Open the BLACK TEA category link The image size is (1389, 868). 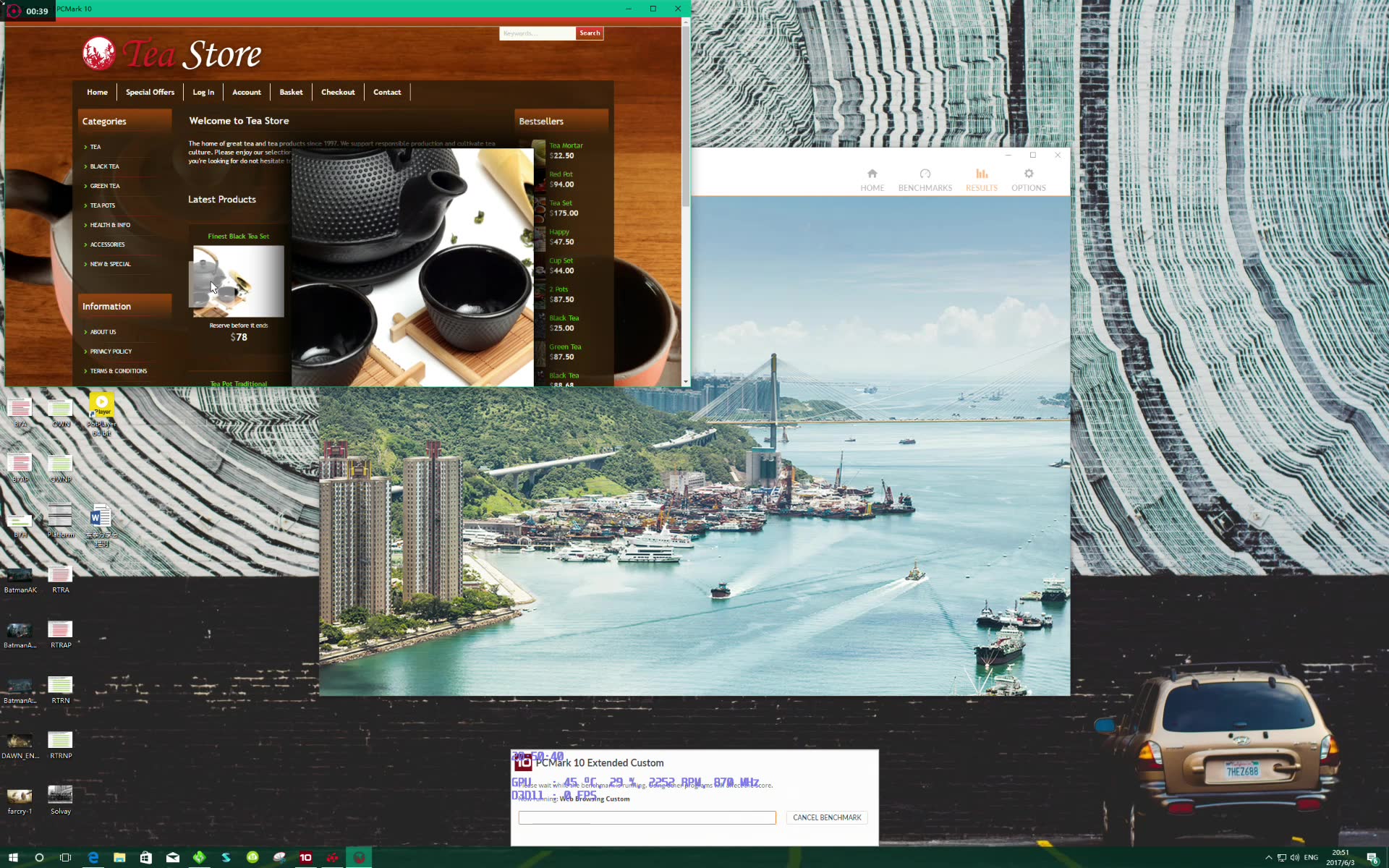click(104, 166)
